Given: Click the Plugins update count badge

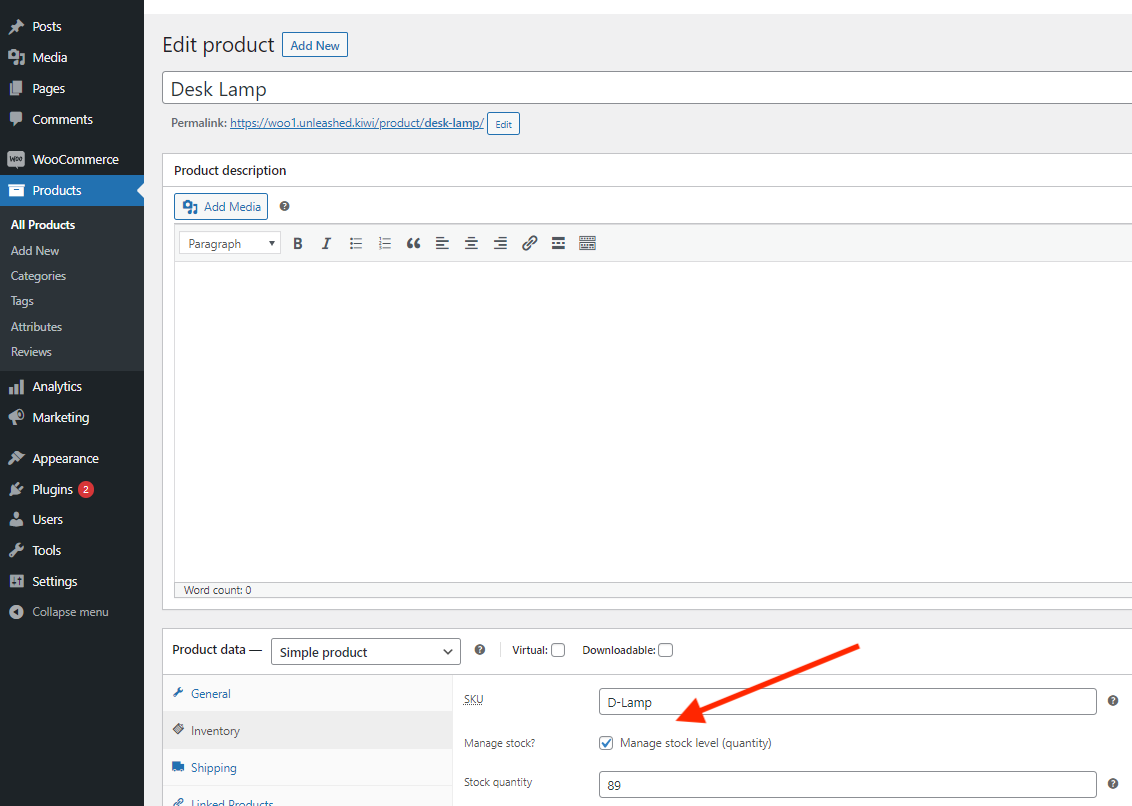Looking at the screenshot, I should click(x=86, y=490).
